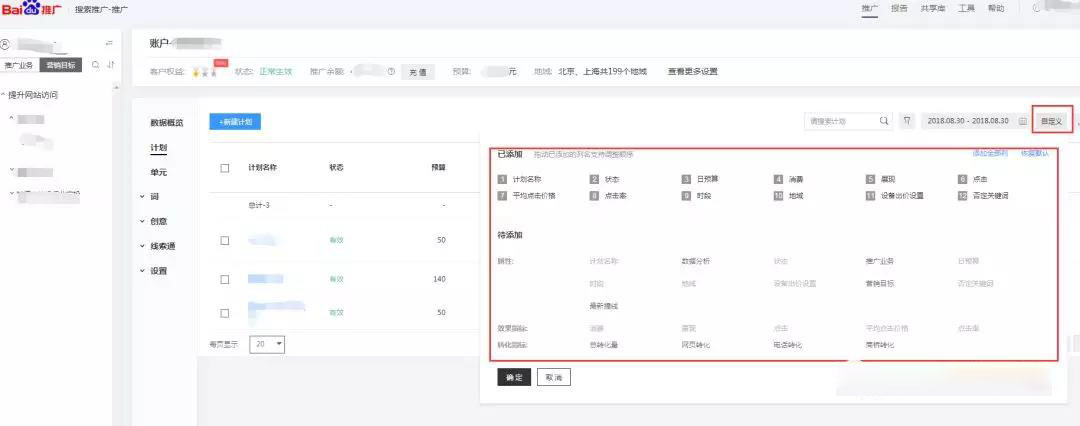This screenshot has height=426, width=1080.
Task: Collapse the 提升网站访问 tree node
Action: click(x=4, y=95)
